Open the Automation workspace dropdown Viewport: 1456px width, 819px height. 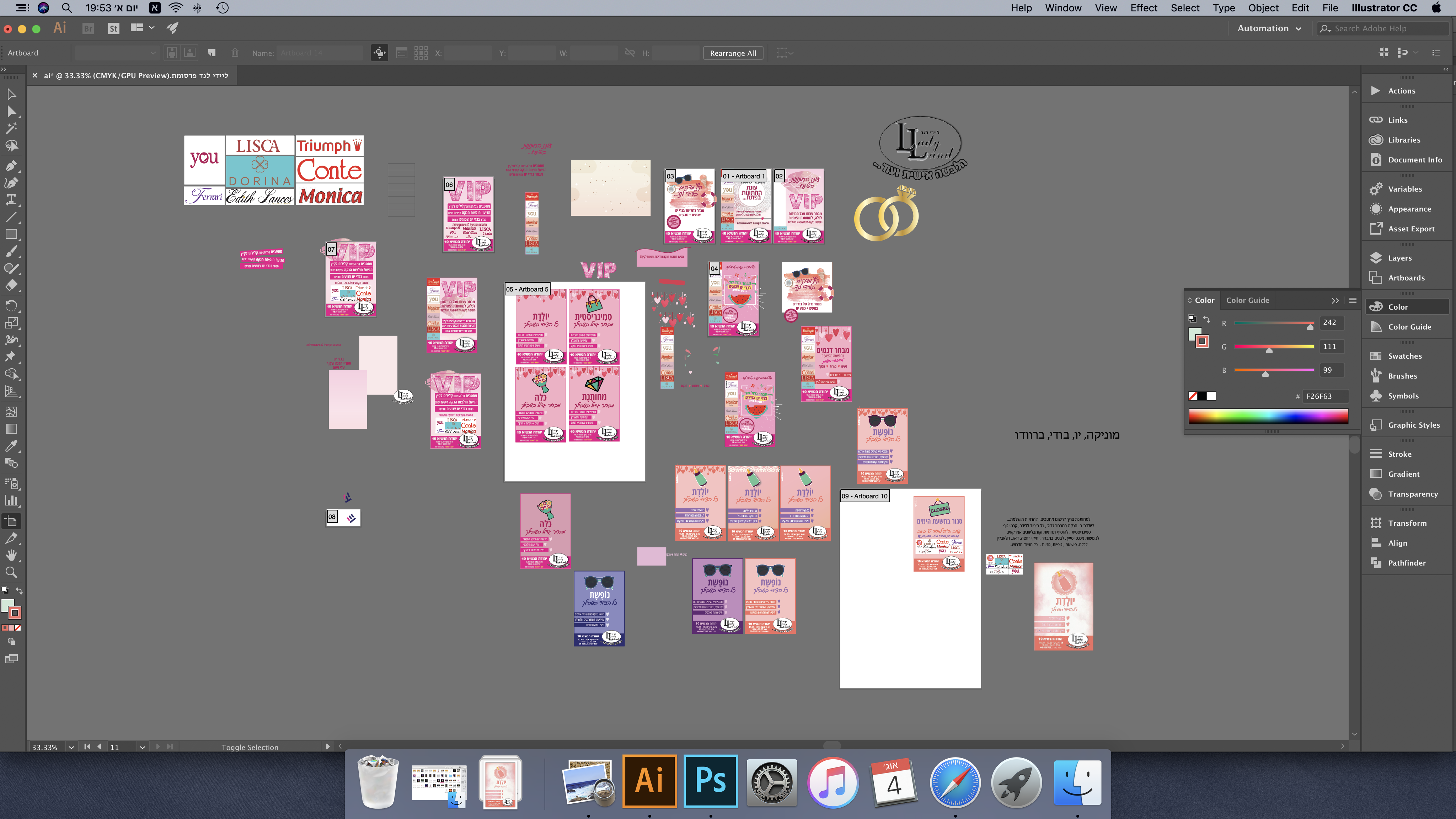(1269, 28)
